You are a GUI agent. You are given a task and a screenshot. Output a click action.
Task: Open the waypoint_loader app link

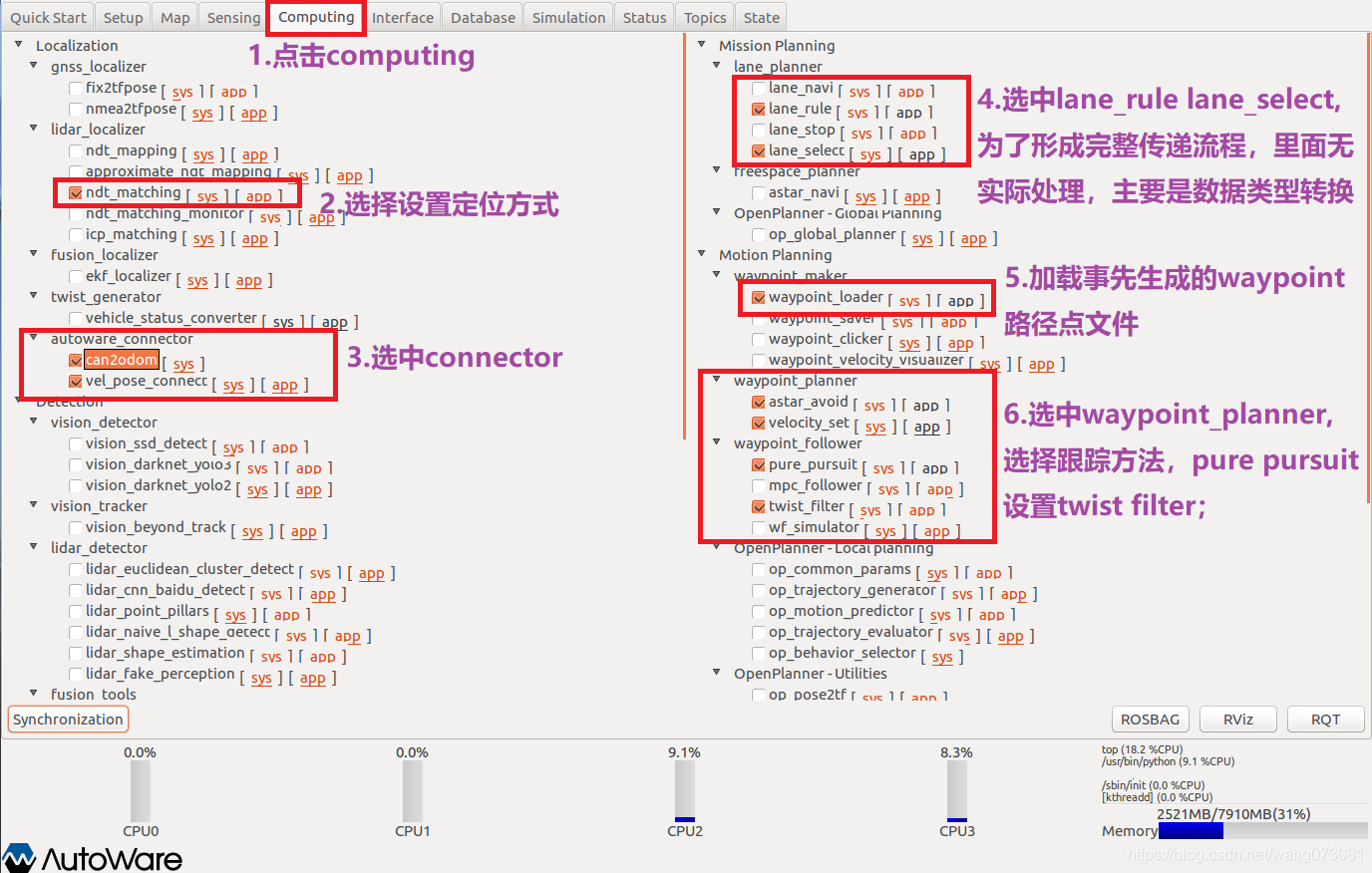pyautogui.click(x=961, y=301)
